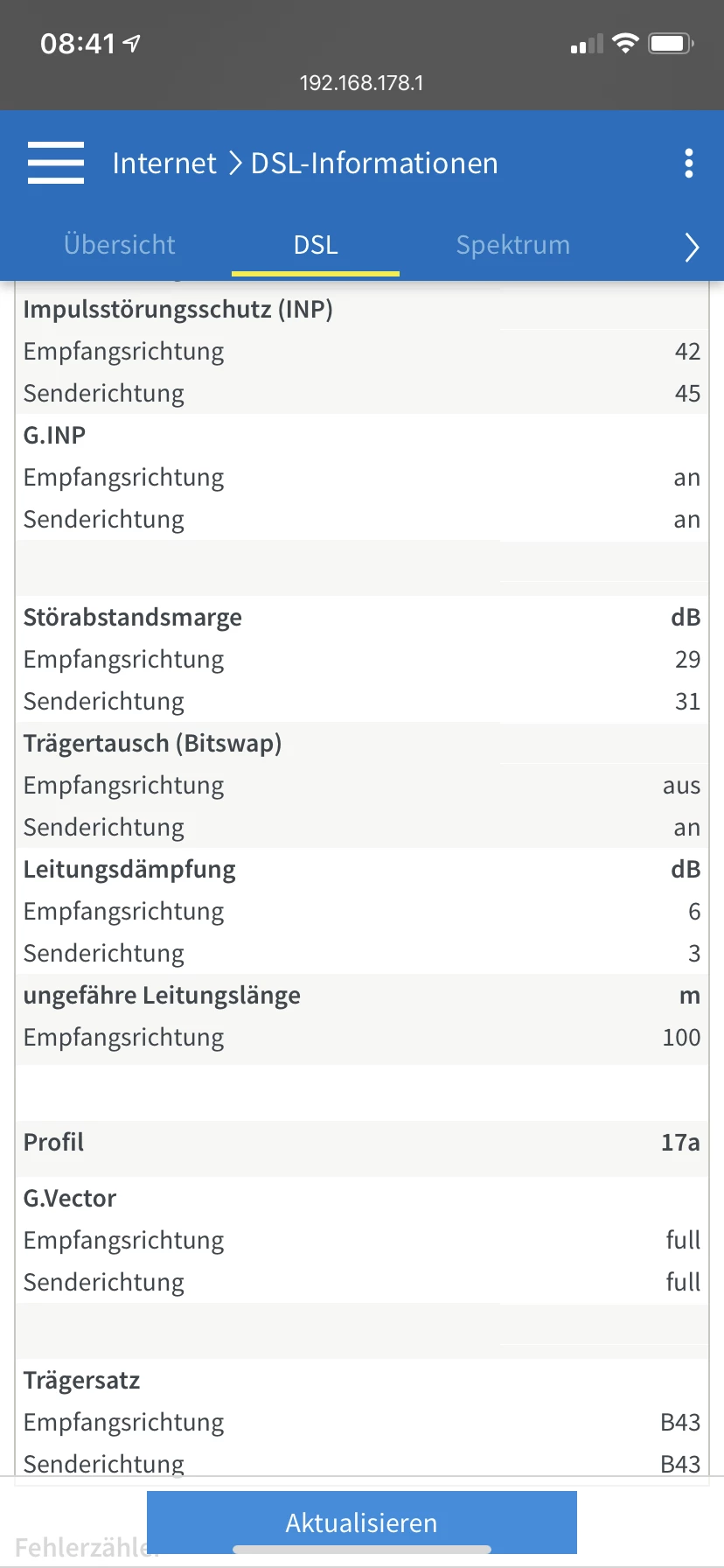Tap the cellular signal bars icon
This screenshot has width=724, height=1568.
586,44
